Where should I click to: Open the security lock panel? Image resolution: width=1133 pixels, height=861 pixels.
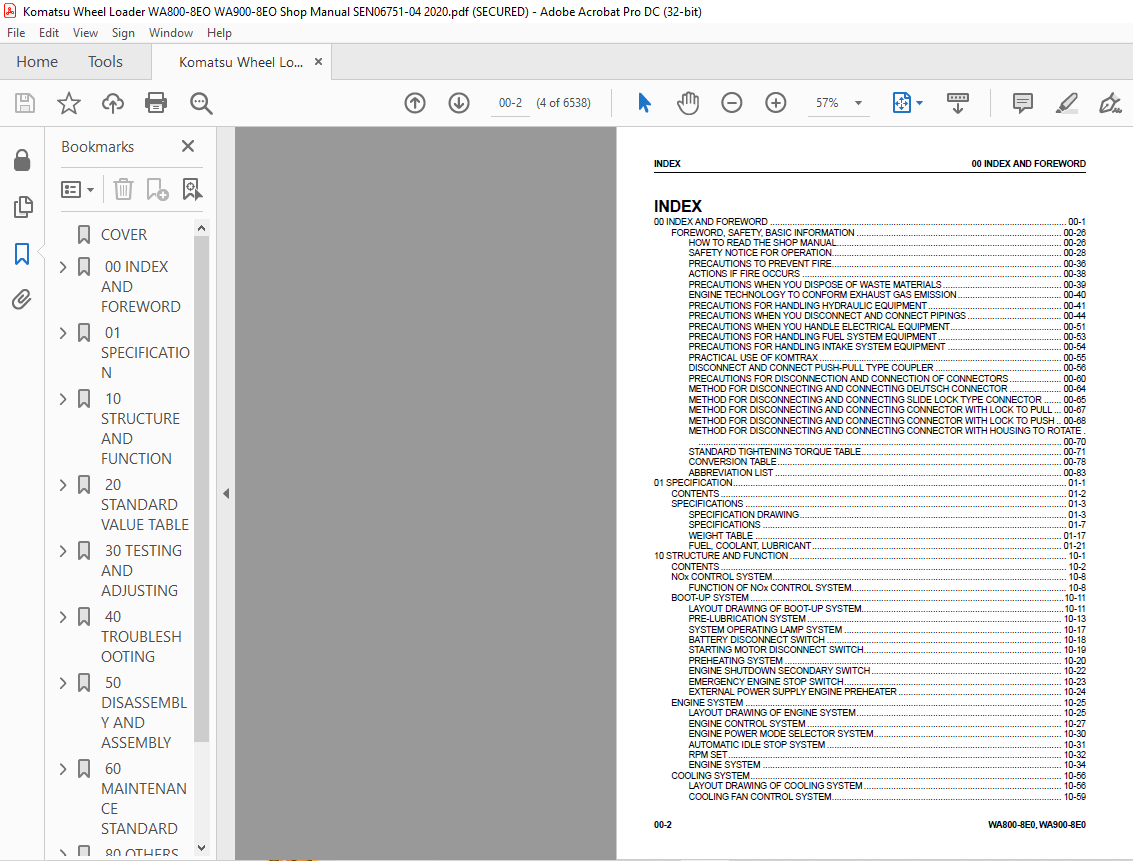pyautogui.click(x=22, y=160)
